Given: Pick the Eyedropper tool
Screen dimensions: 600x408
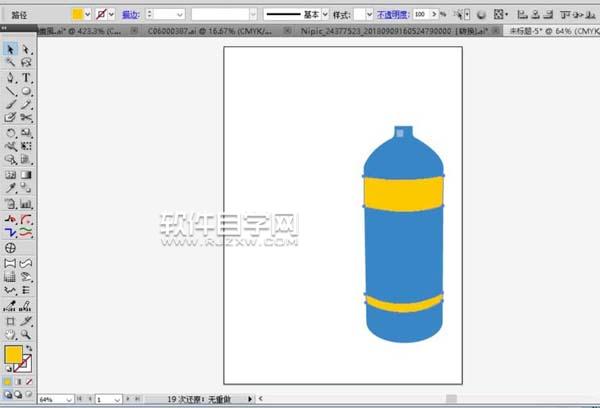Looking at the screenshot, I should click(10, 188).
